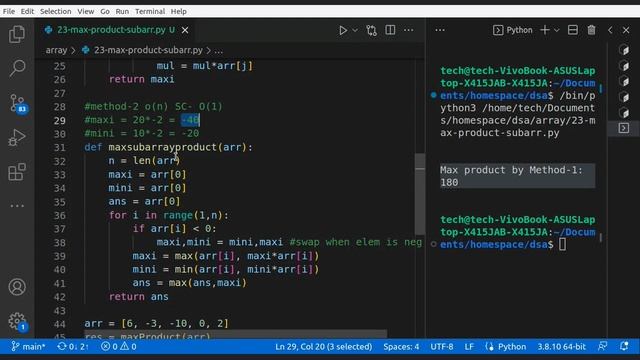
Task: Close the 23-max-product-subarr.py tab
Action: [185, 30]
